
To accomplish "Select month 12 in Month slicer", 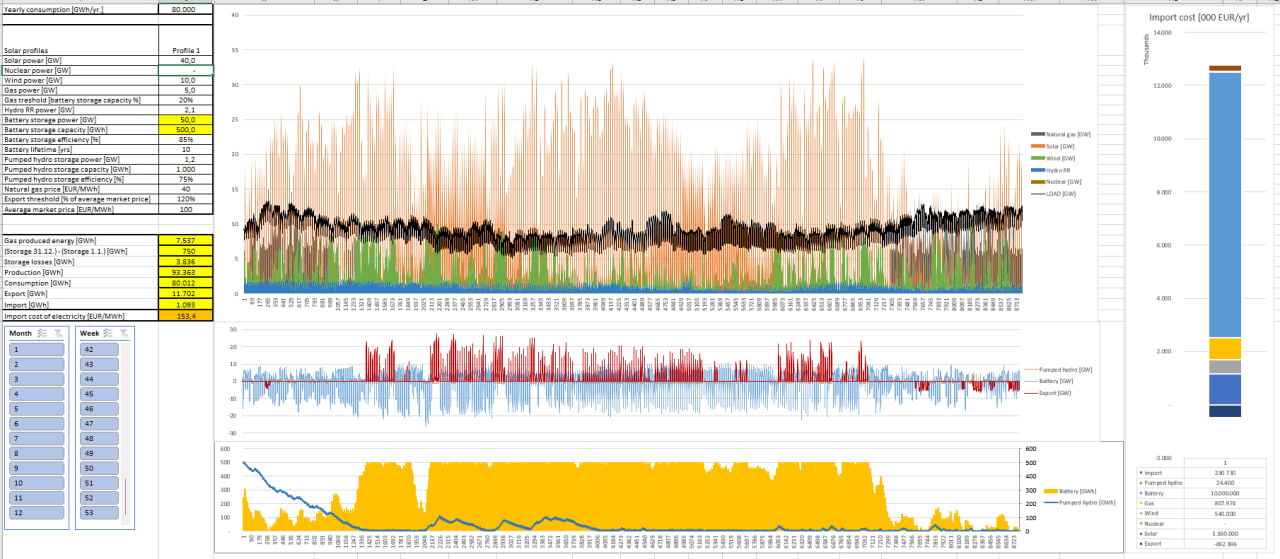I will click(x=36, y=512).
